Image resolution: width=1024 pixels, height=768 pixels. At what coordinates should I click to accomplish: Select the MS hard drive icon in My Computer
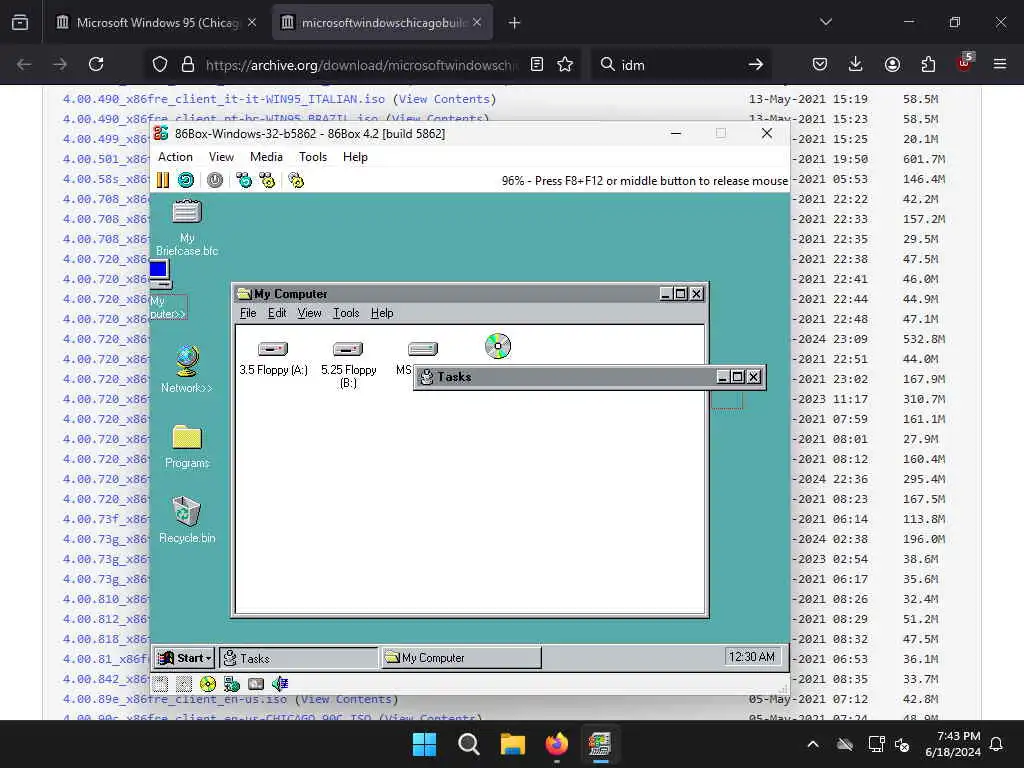pyautogui.click(x=423, y=349)
